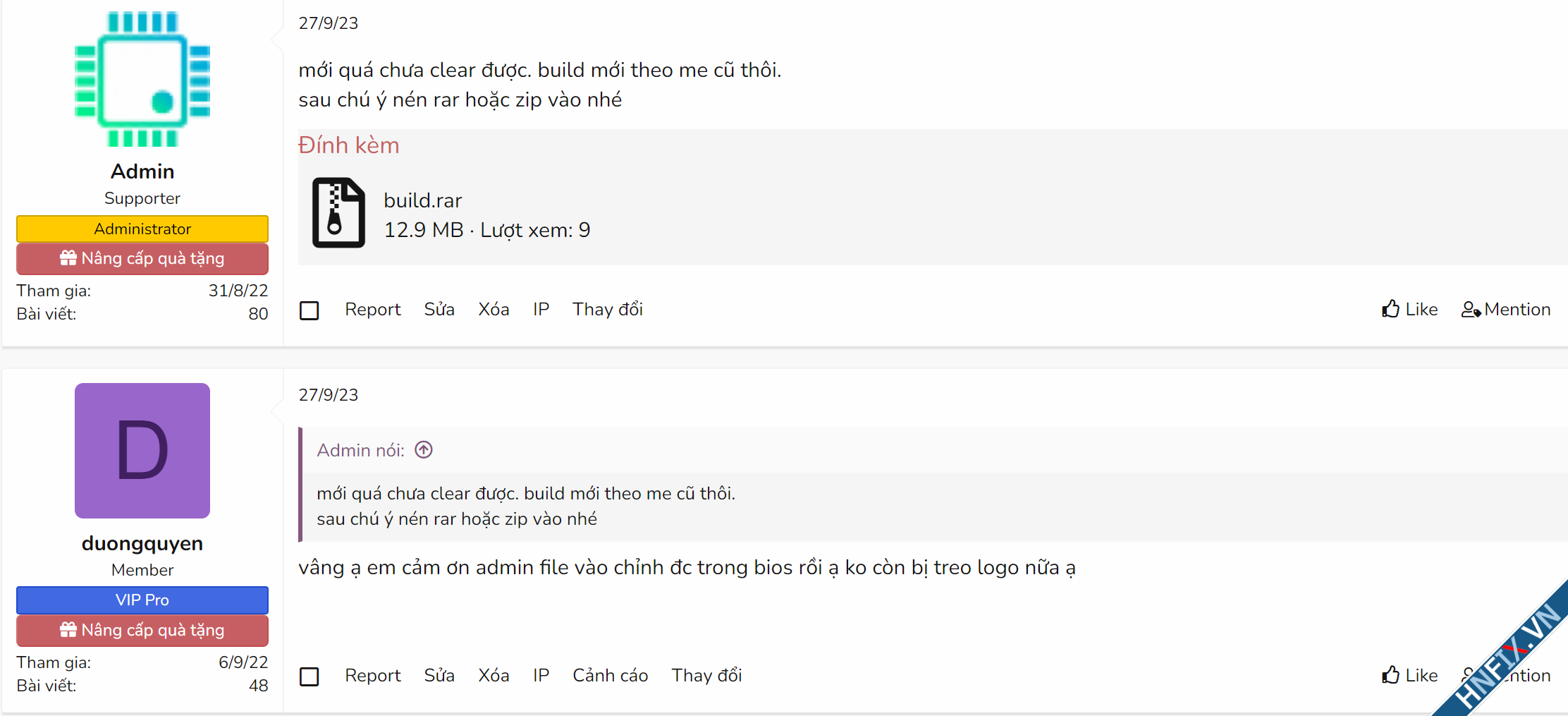Screen dimensions: 1568x716
Task: Report the Admin's post
Action: pos(372,309)
